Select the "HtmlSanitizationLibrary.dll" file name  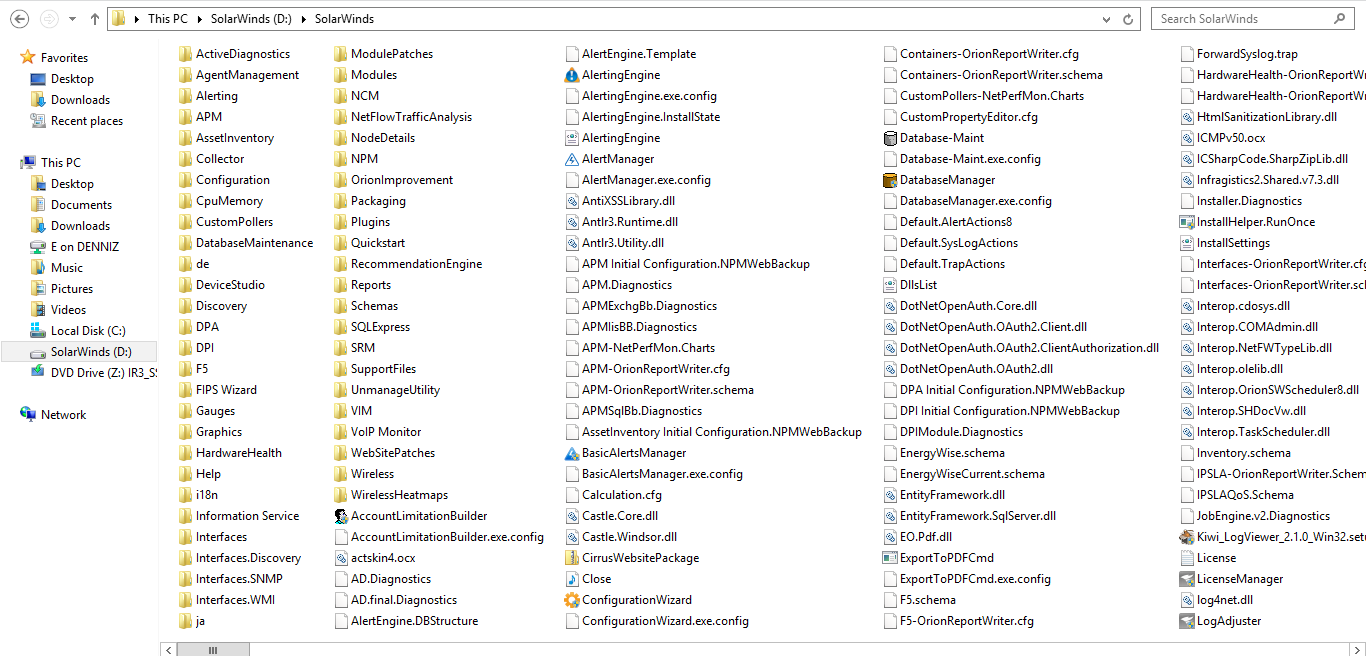click(x=1267, y=117)
